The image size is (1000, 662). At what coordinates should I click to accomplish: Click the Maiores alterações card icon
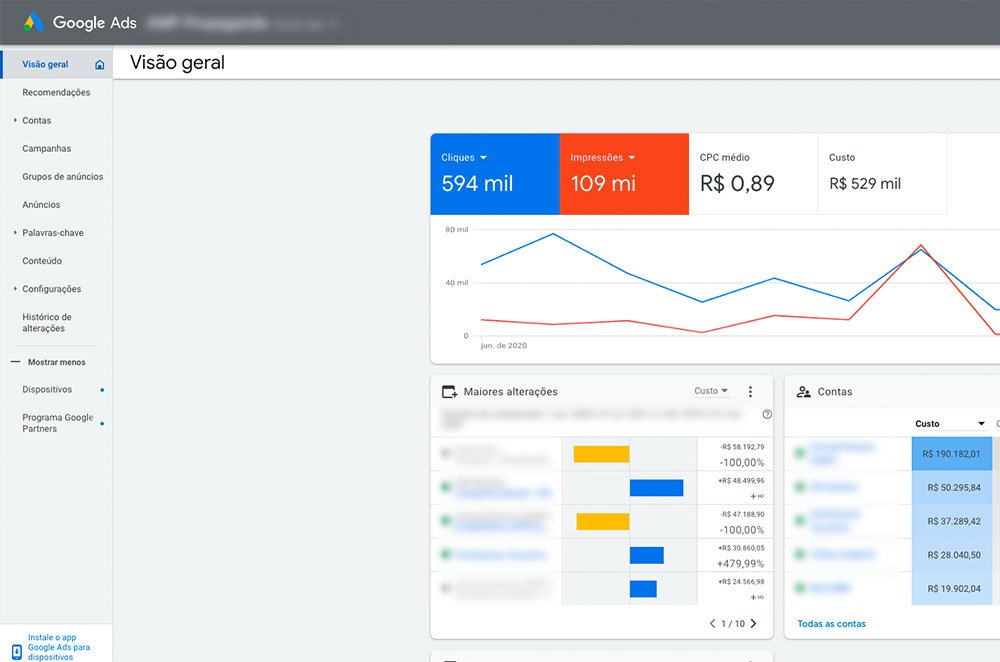tap(450, 392)
